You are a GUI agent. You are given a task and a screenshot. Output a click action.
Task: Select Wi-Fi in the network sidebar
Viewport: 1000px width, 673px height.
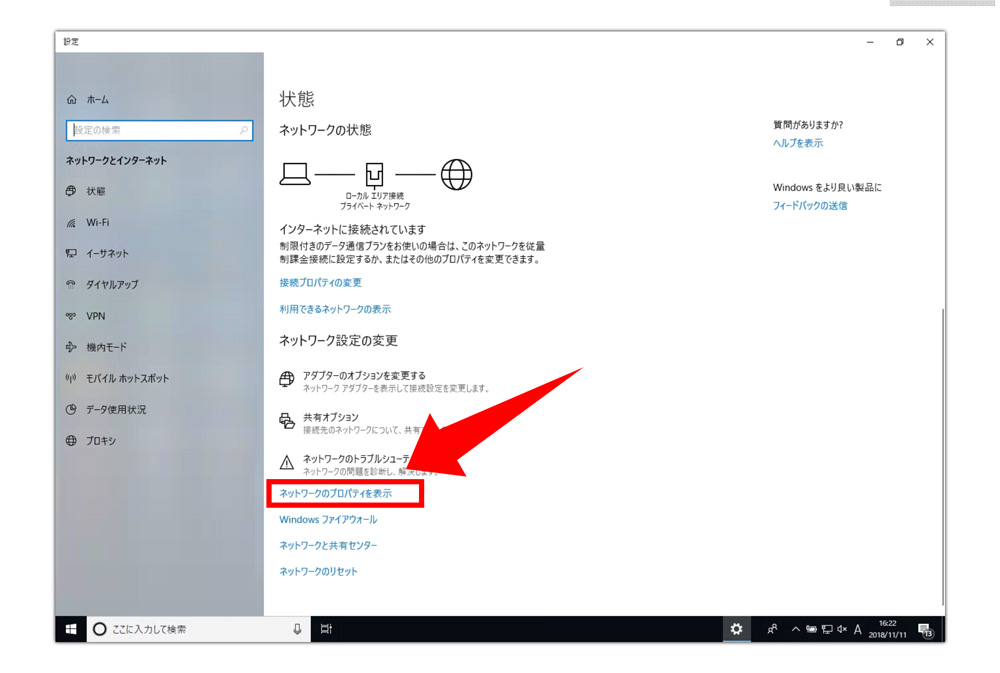click(97, 223)
